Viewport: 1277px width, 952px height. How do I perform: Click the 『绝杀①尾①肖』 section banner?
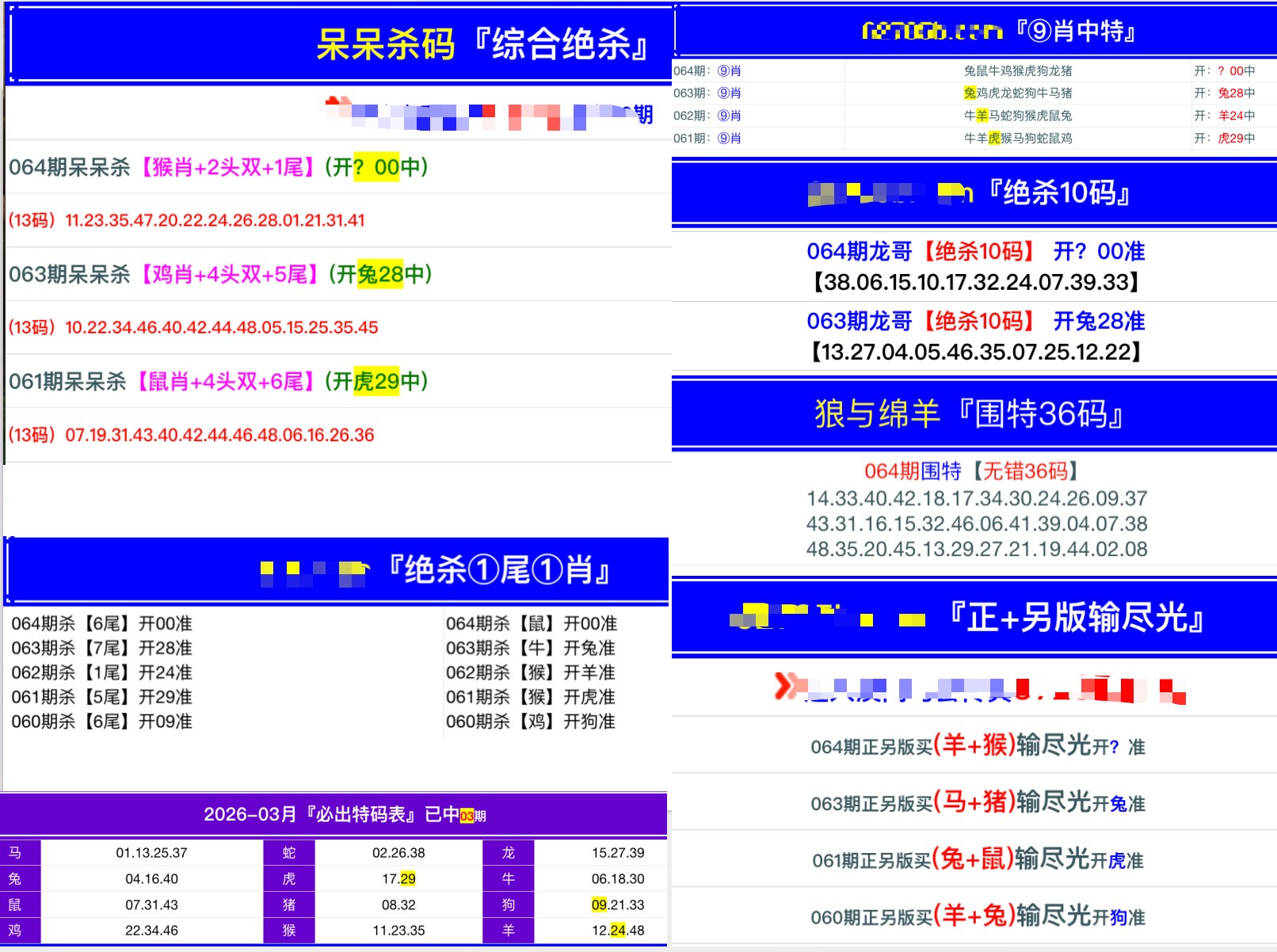coord(497,570)
